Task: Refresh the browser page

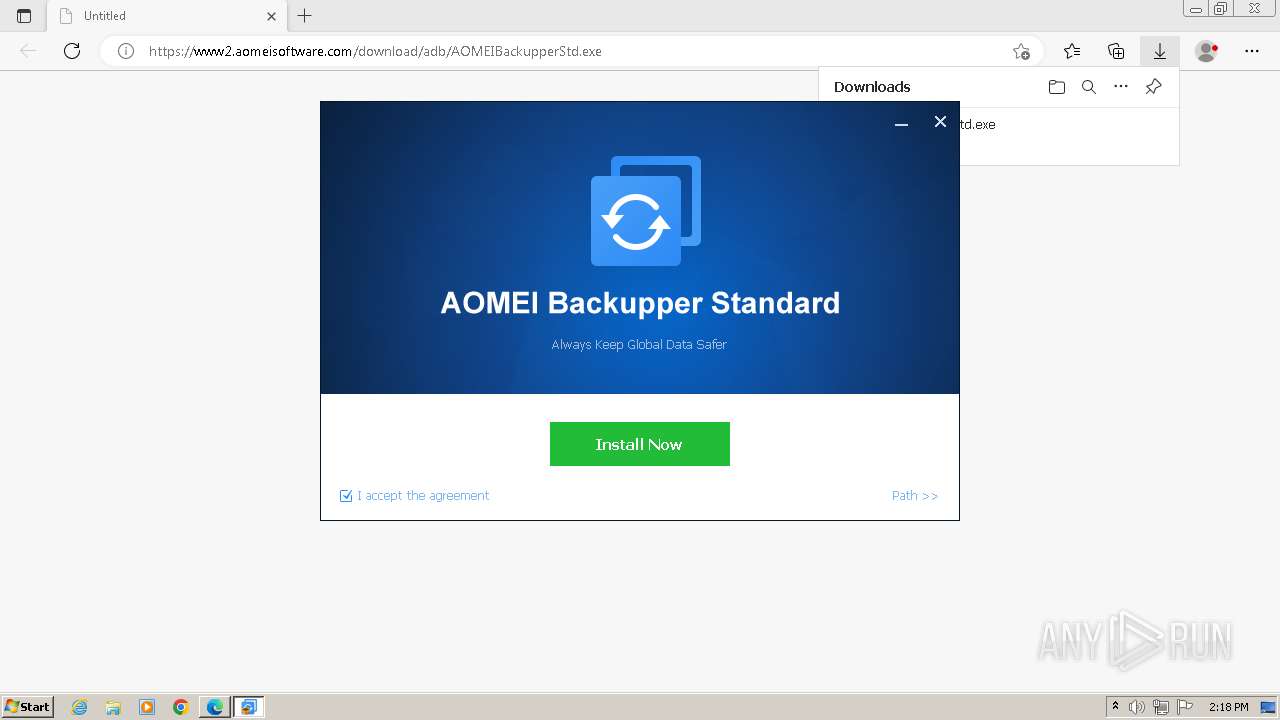Action: (72, 51)
